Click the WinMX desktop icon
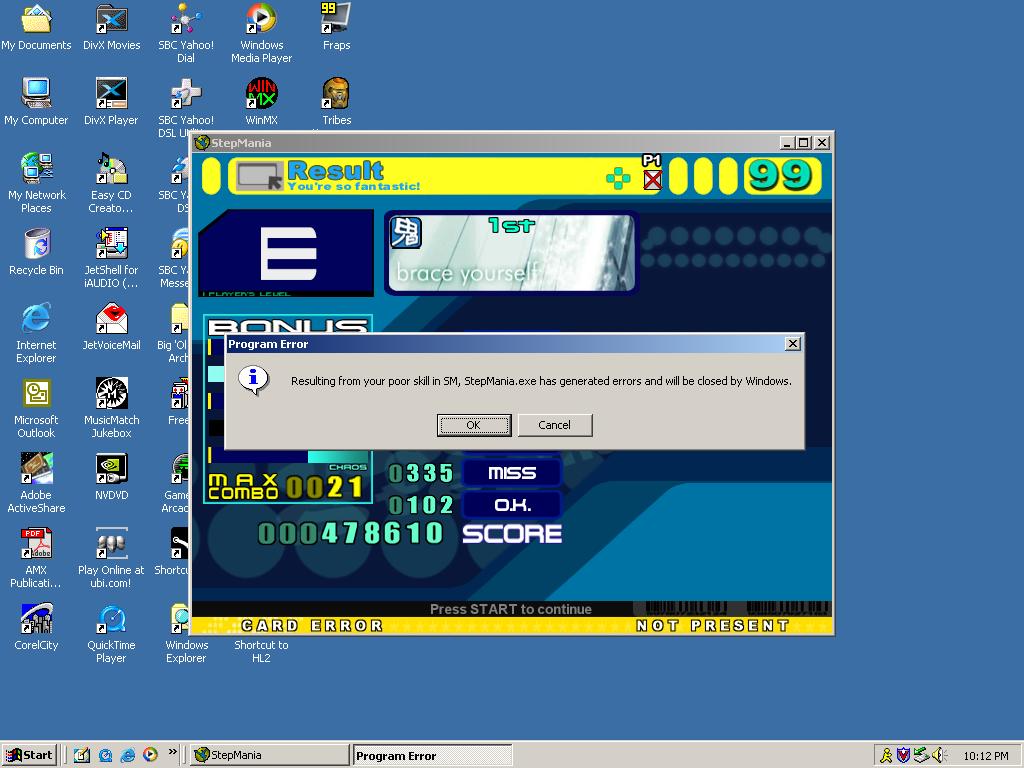The image size is (1024, 768). pyautogui.click(x=261, y=102)
